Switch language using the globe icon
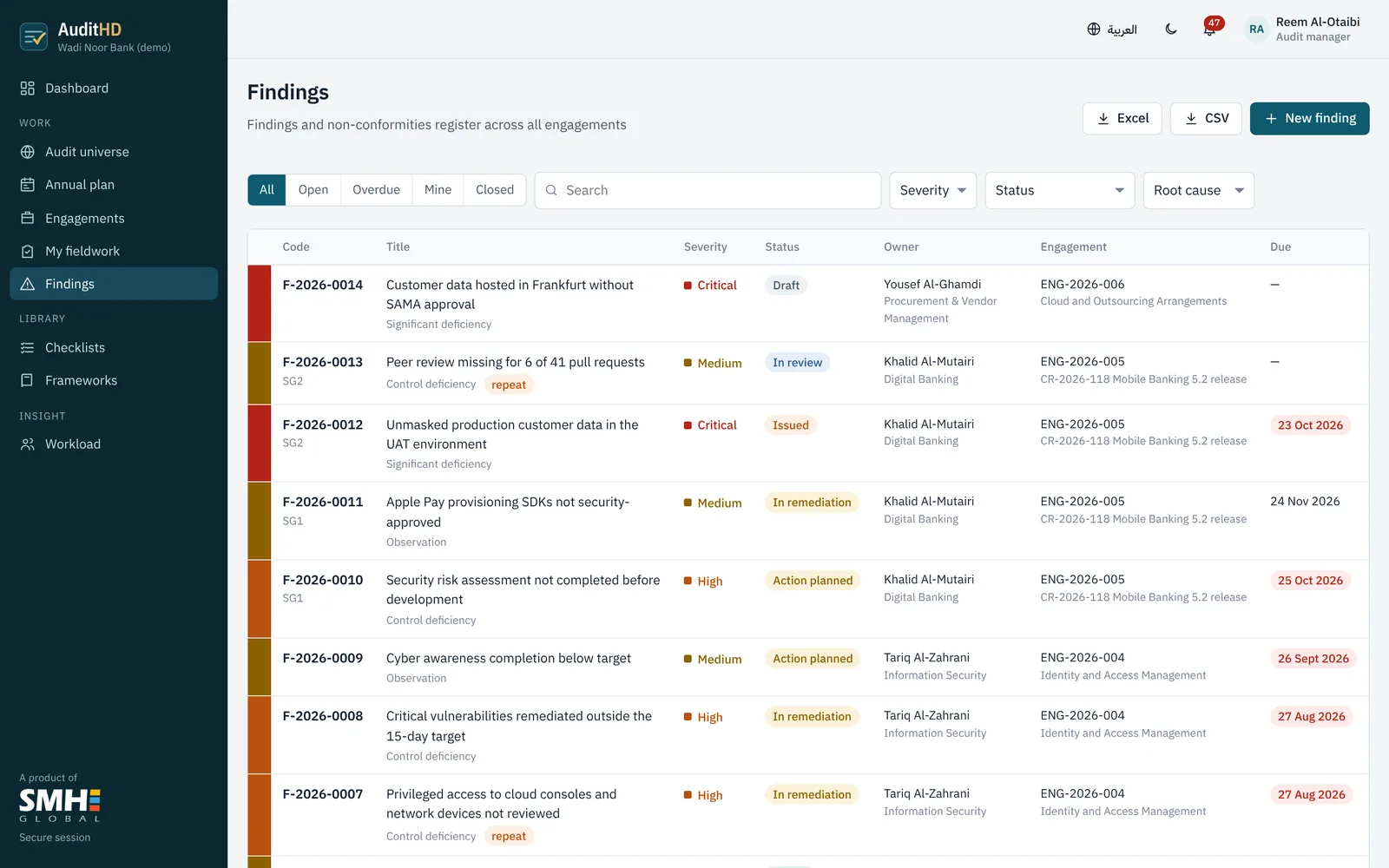Screen dimensions: 1389x868 [1094, 30]
